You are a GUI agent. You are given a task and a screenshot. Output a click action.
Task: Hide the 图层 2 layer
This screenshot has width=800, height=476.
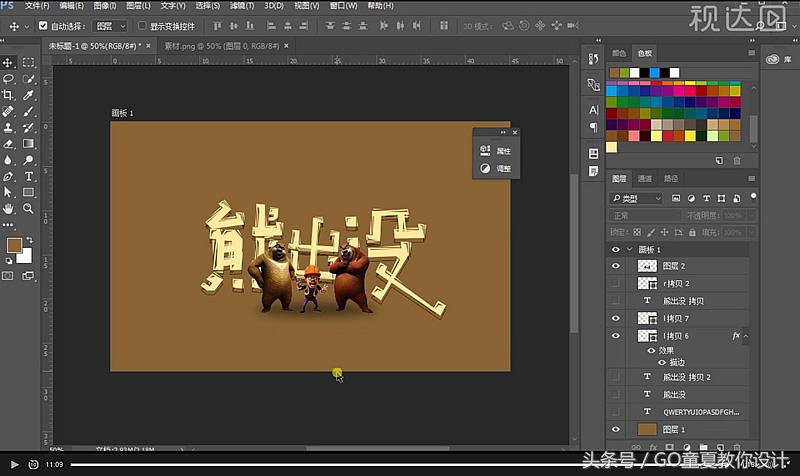616,266
